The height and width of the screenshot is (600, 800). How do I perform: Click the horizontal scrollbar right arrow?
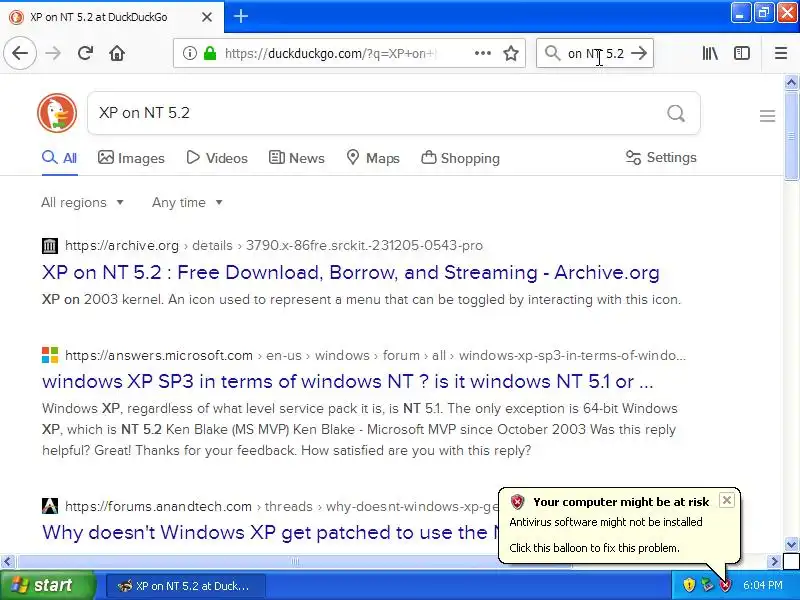coord(774,562)
